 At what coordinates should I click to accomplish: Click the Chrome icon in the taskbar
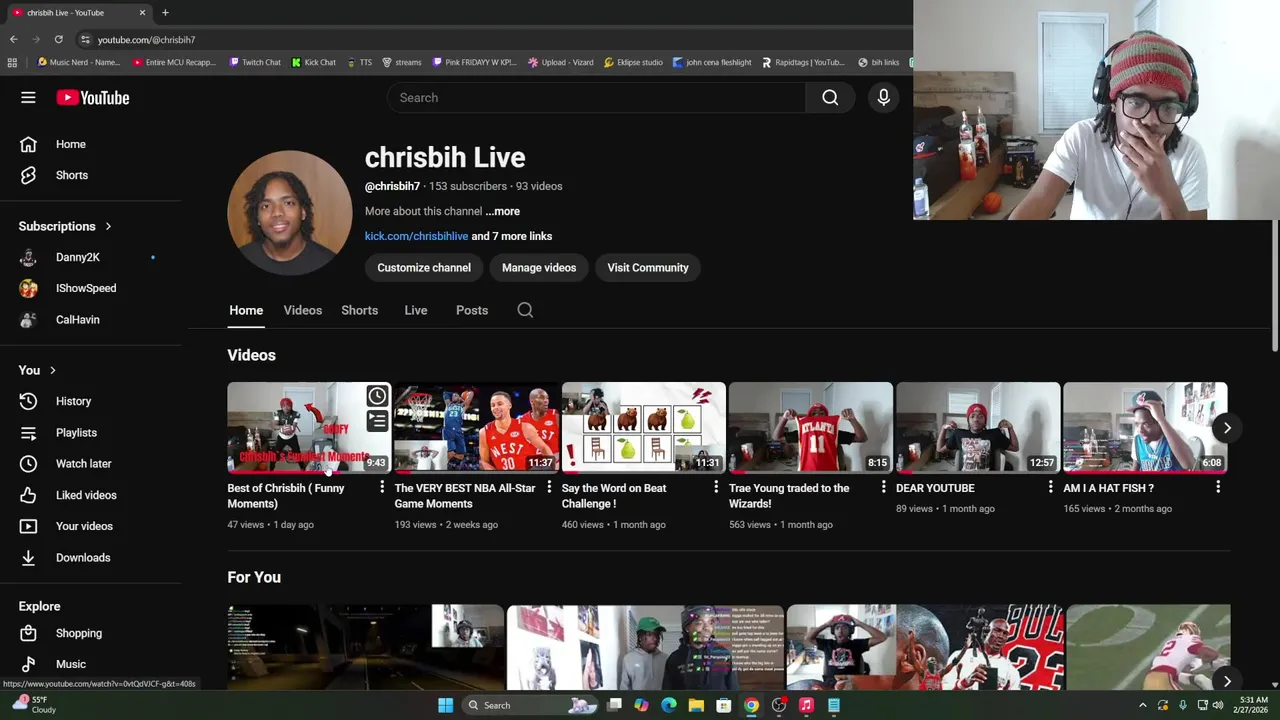751,705
